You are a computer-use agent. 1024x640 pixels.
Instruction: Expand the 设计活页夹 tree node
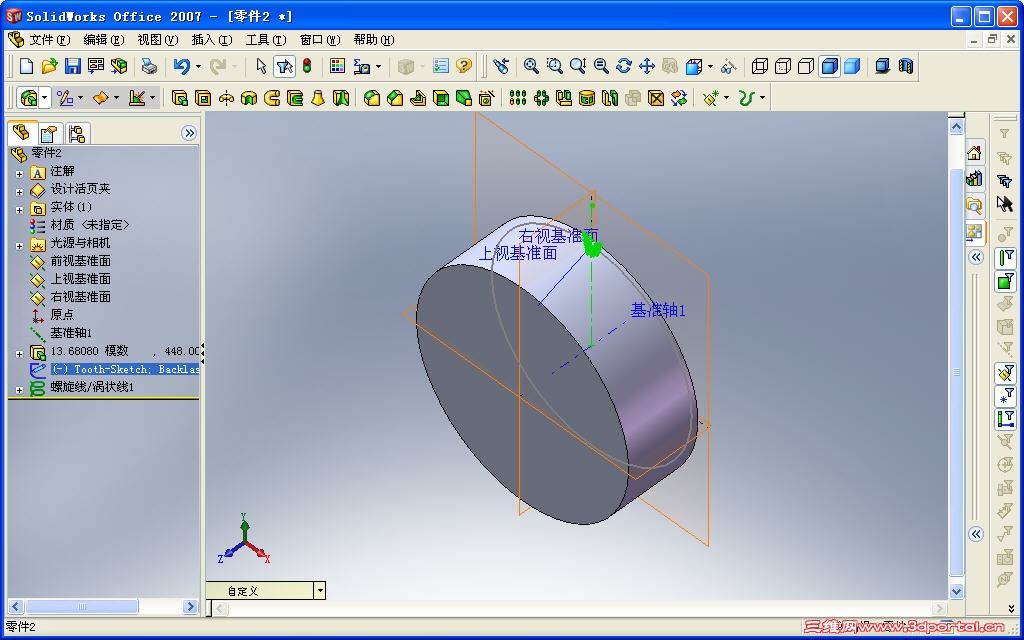coord(20,192)
